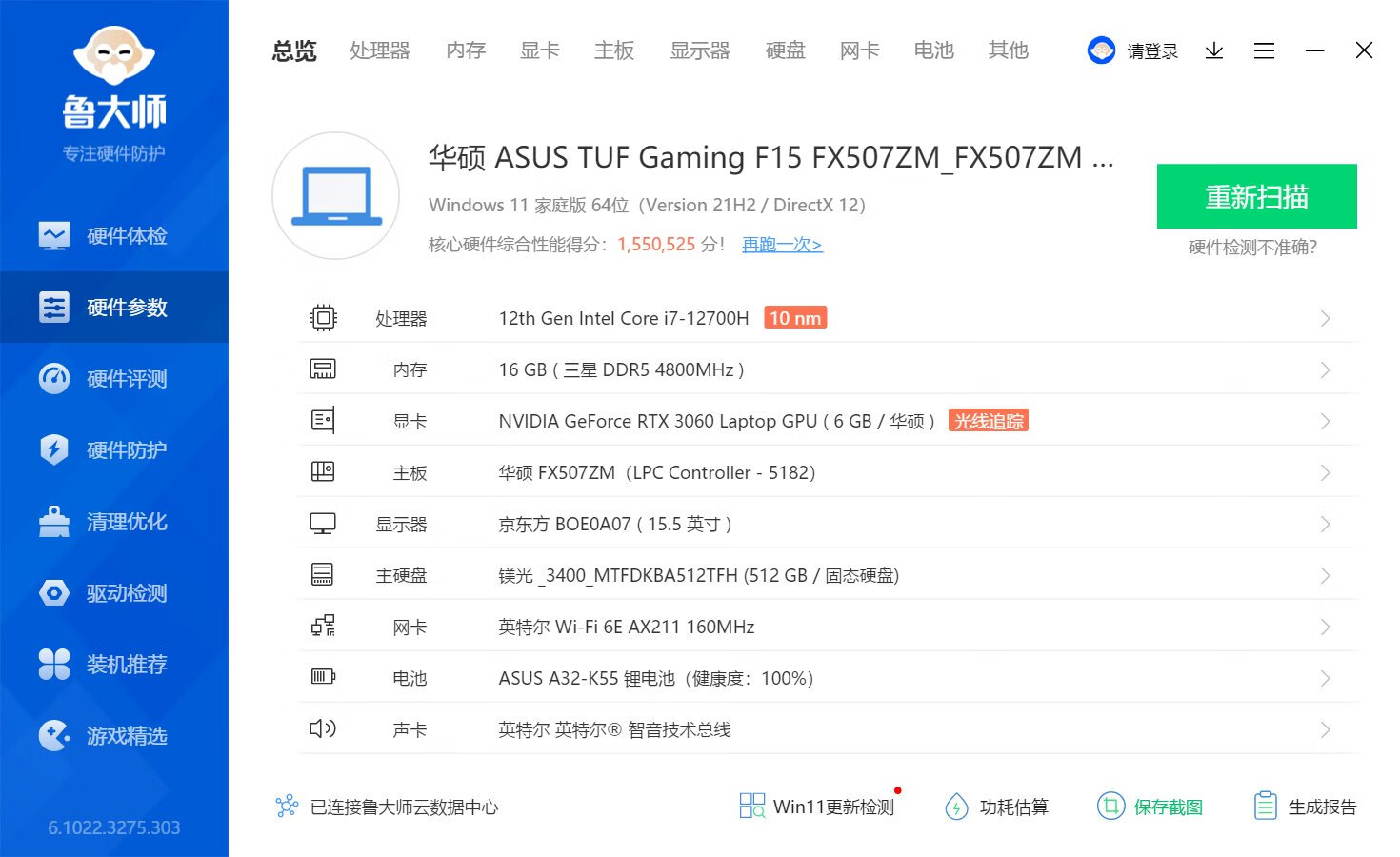Open the 硬件评测 gauge icon
Screen dimensions: 1400x857
point(54,378)
